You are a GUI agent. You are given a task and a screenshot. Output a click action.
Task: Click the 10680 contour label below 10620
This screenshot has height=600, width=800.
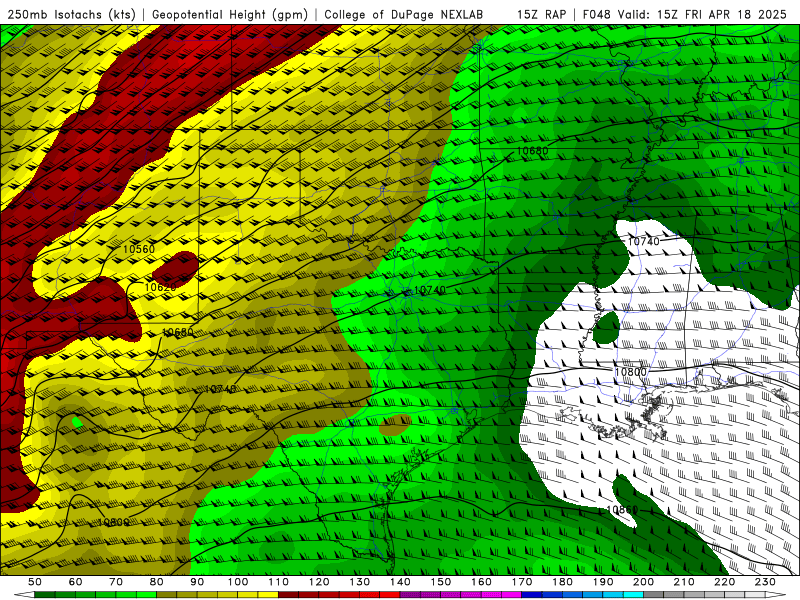pos(178,333)
